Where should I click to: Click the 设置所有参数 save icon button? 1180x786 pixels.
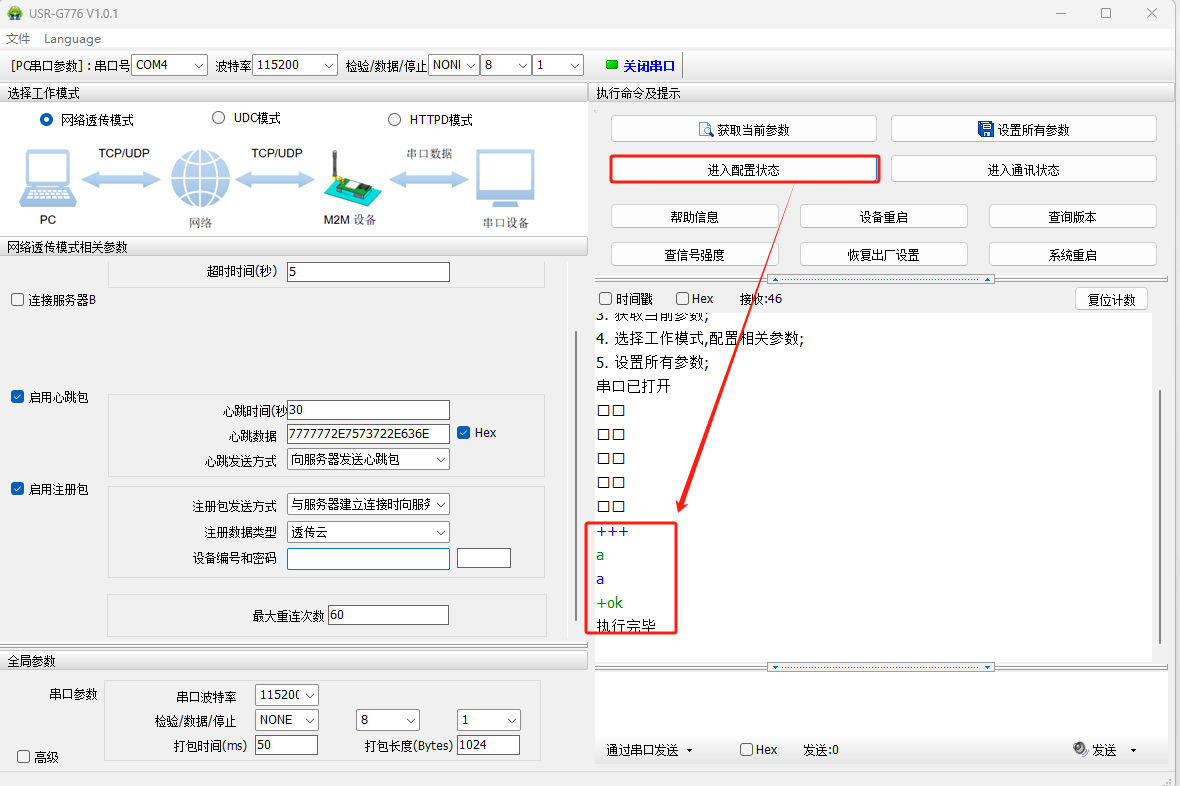click(1023, 129)
